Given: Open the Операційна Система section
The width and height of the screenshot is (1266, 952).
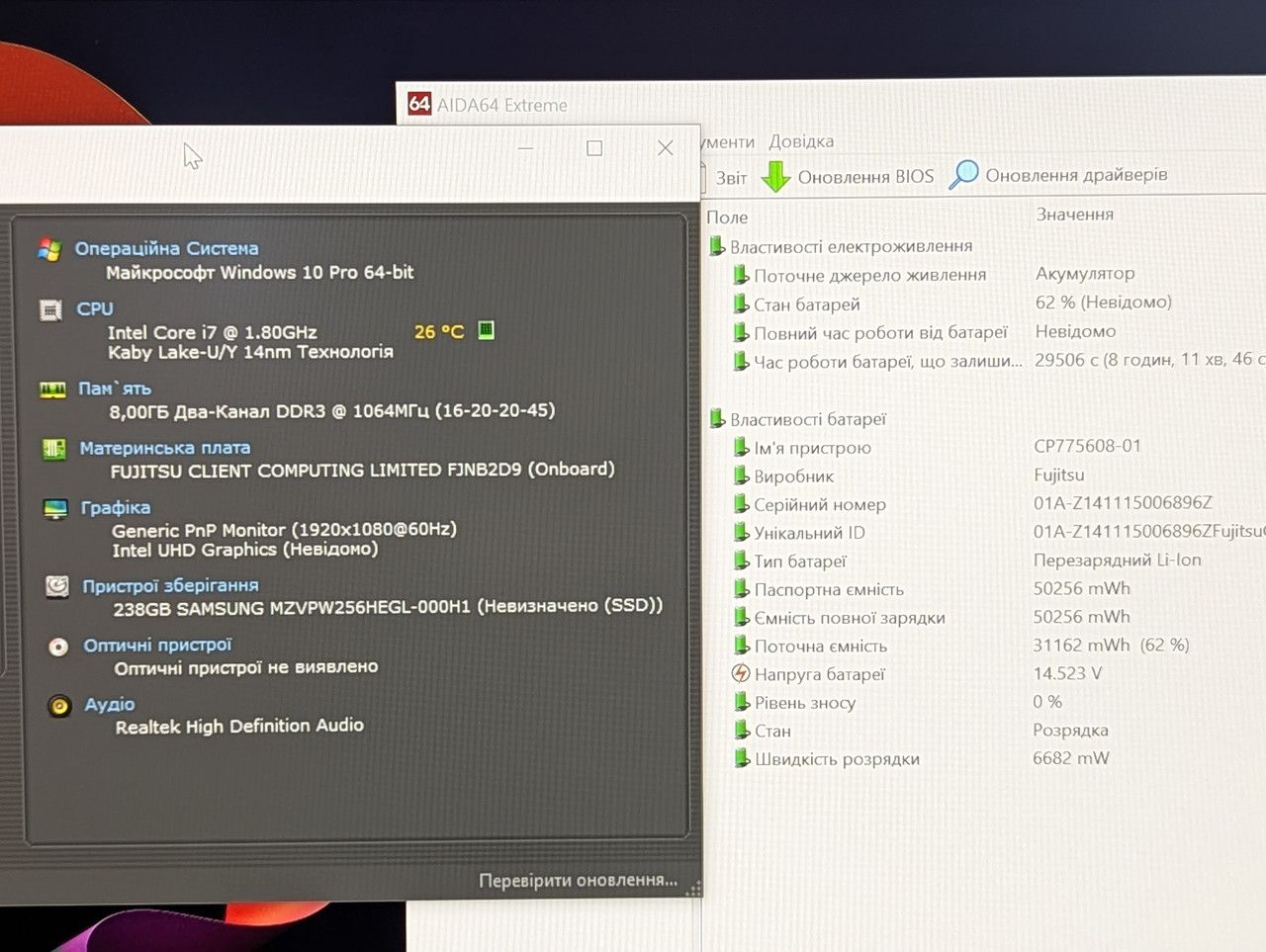Looking at the screenshot, I should [x=166, y=248].
